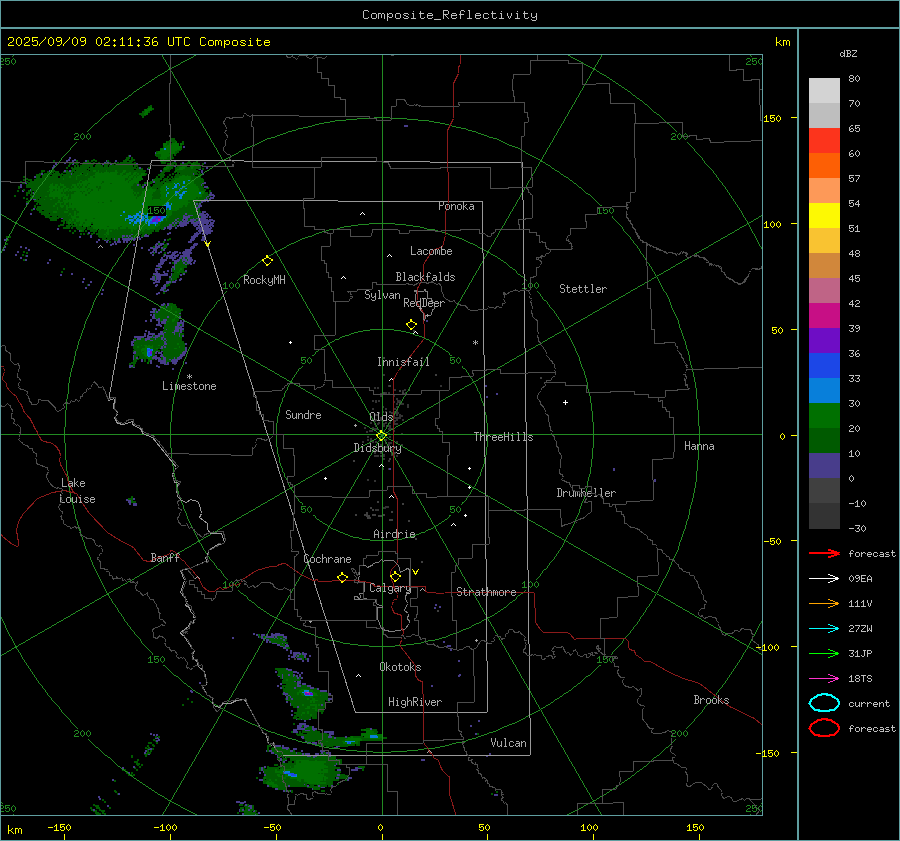900x841 pixels.
Task: Select the light gray 70–80 dBZ swatch
Action: (x=824, y=91)
